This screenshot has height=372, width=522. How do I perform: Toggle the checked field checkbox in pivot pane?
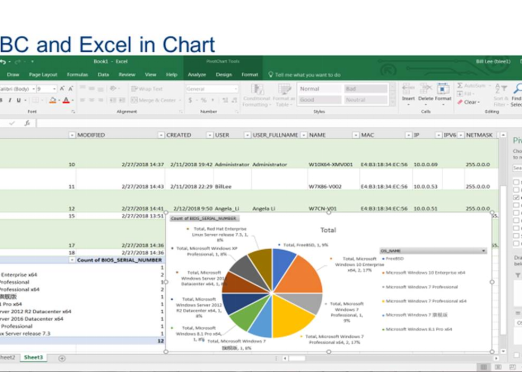[x=516, y=197]
